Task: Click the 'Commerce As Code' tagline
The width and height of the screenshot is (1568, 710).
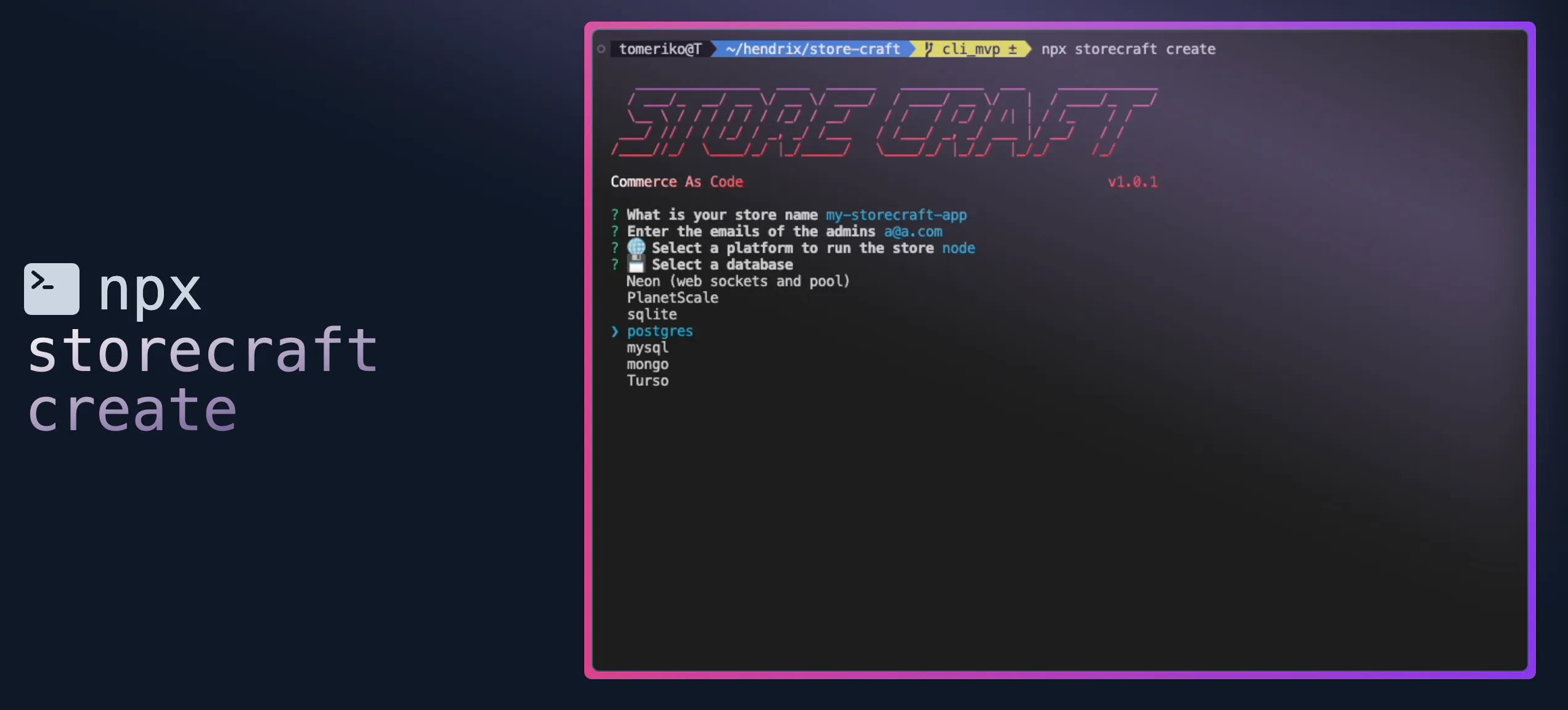Action: (677, 182)
